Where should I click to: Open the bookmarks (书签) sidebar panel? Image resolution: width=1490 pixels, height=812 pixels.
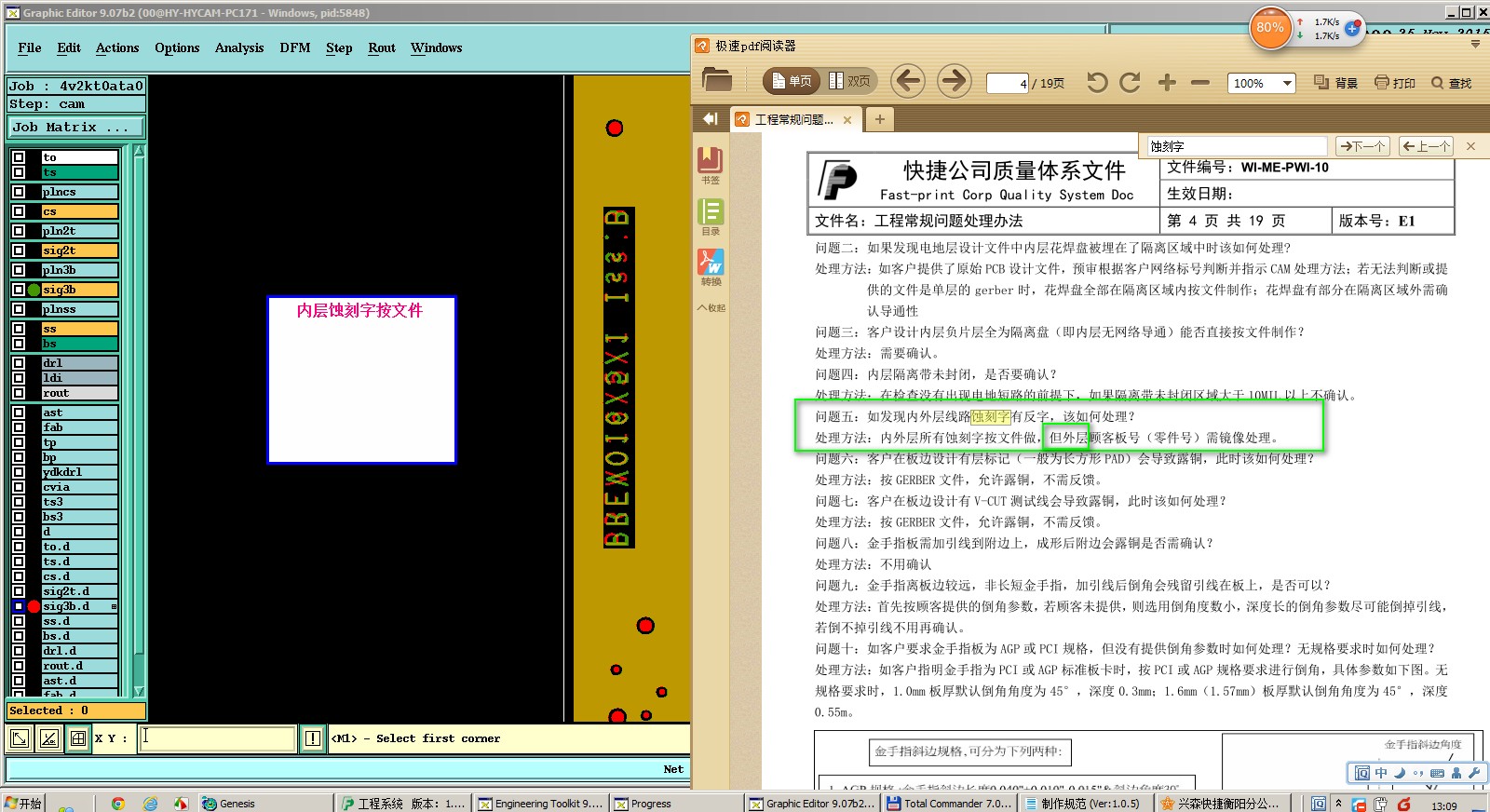[711, 165]
